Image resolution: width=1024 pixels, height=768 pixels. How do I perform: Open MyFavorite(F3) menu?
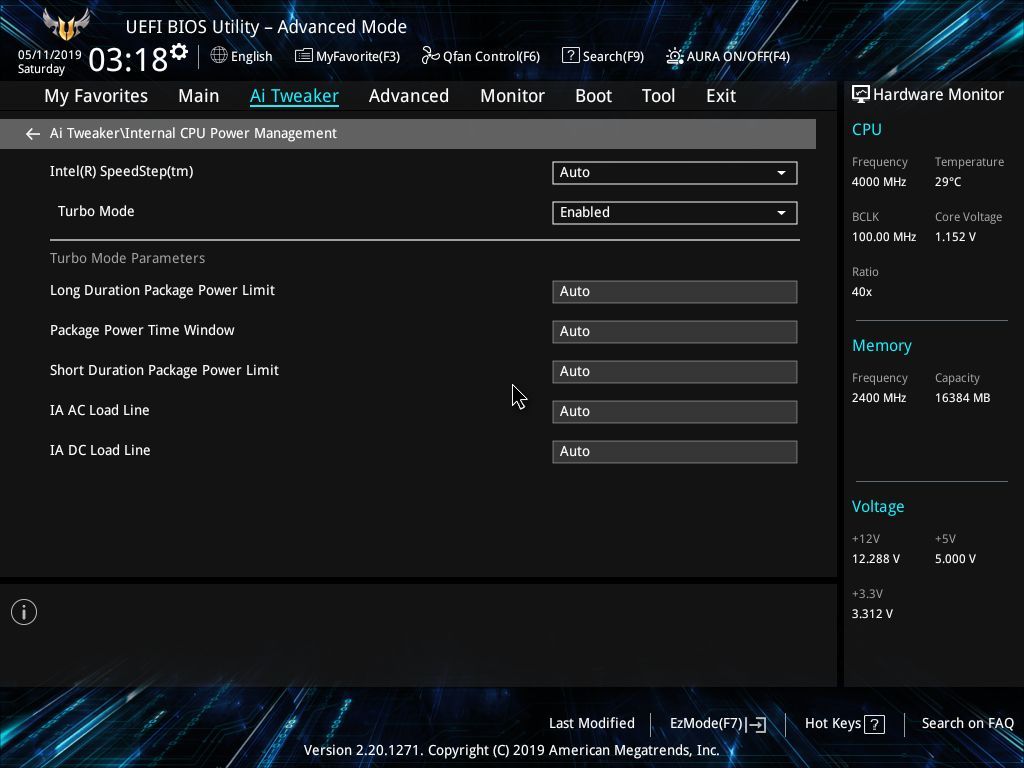tap(358, 56)
